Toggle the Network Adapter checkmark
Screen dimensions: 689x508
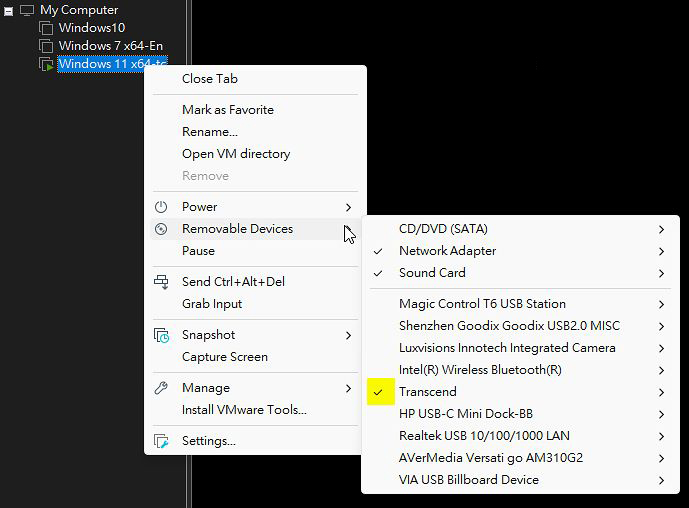(x=378, y=251)
